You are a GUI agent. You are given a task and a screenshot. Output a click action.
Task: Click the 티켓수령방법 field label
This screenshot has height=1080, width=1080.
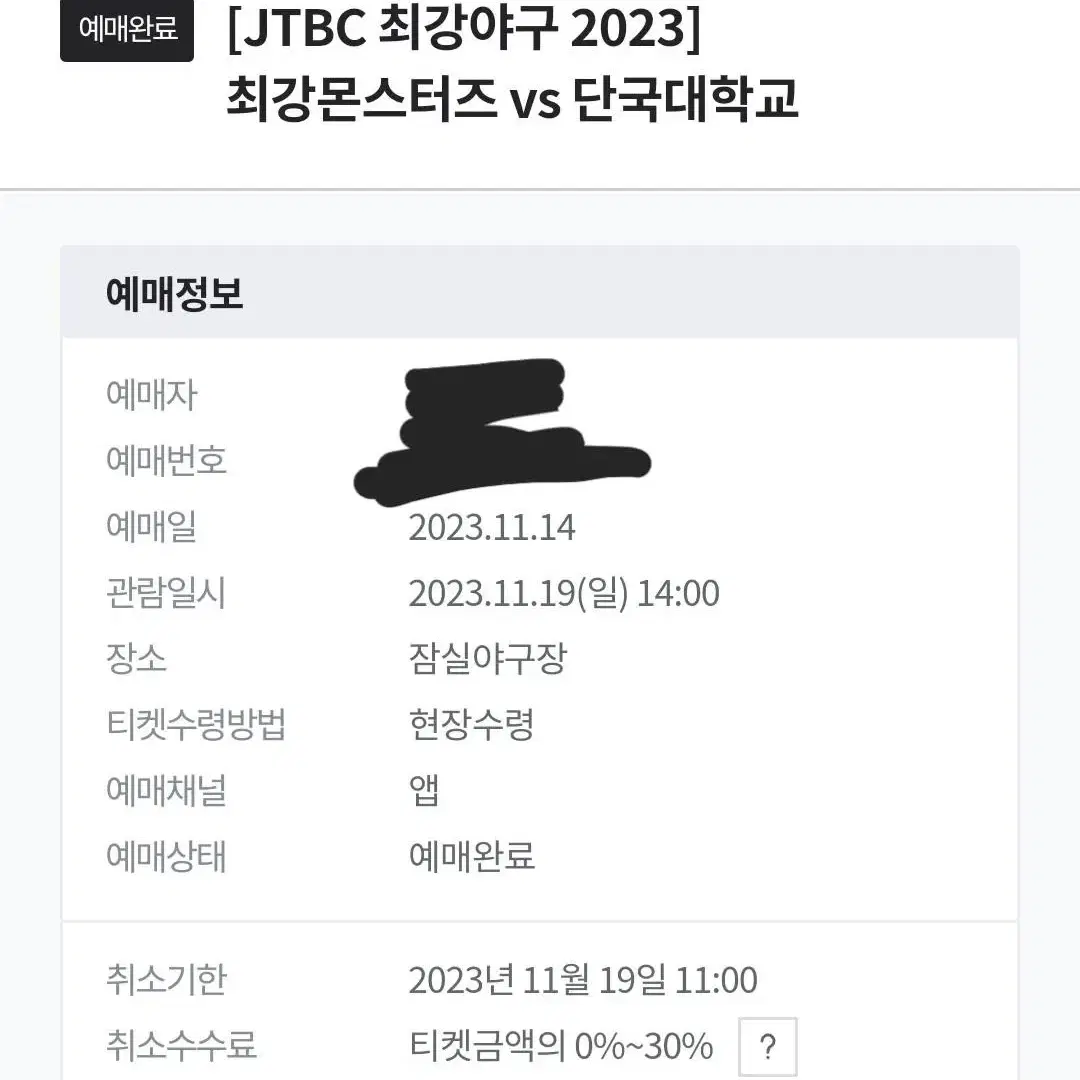196,724
